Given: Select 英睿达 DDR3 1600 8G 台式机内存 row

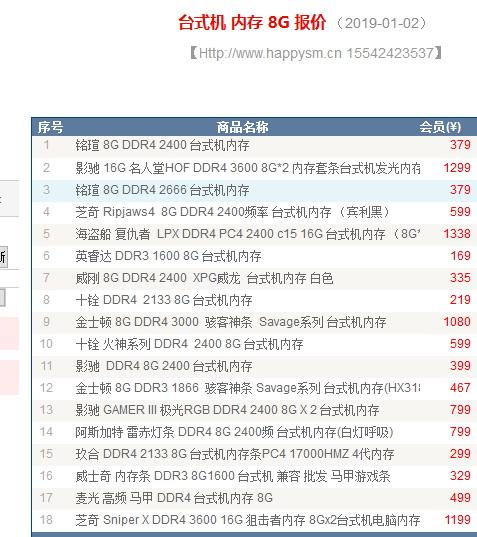Looking at the screenshot, I should [254, 256].
